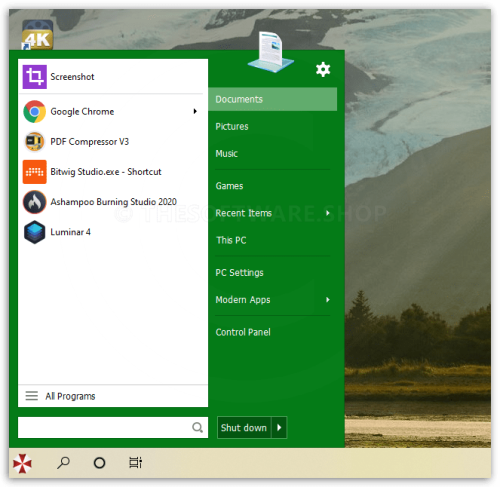Click Luminar 4 text label
Screen dimensions: 500x487
pos(70,232)
